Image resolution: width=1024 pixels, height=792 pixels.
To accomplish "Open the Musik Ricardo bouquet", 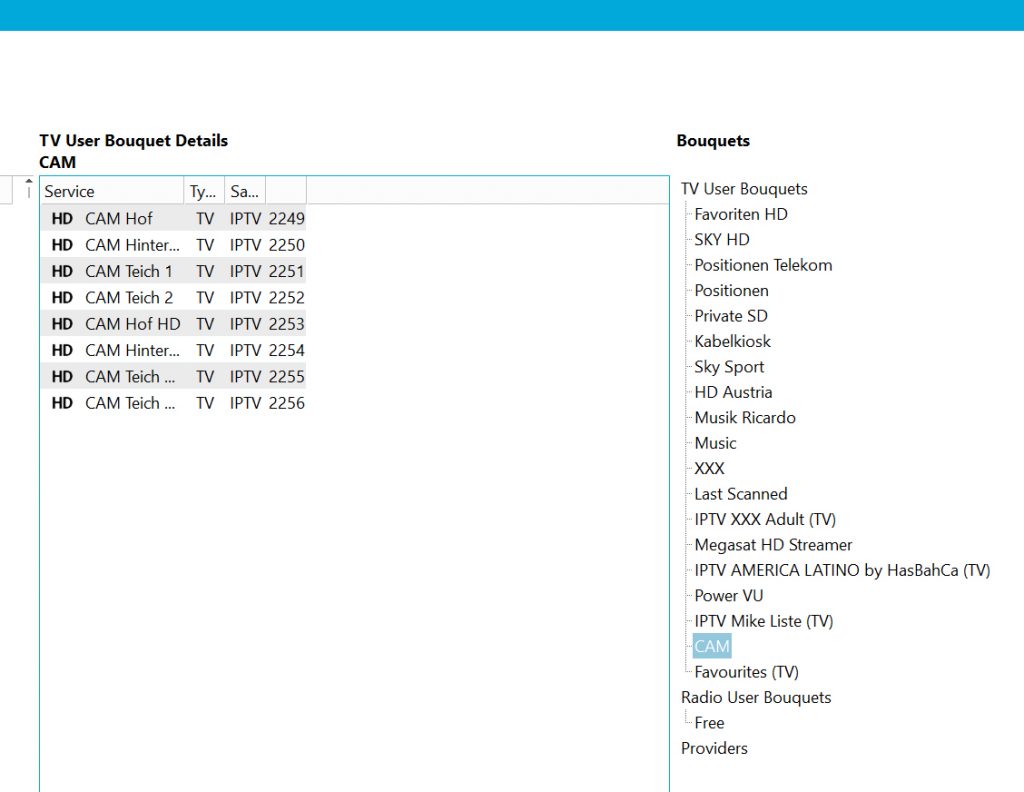I will pyautogui.click(x=744, y=418).
